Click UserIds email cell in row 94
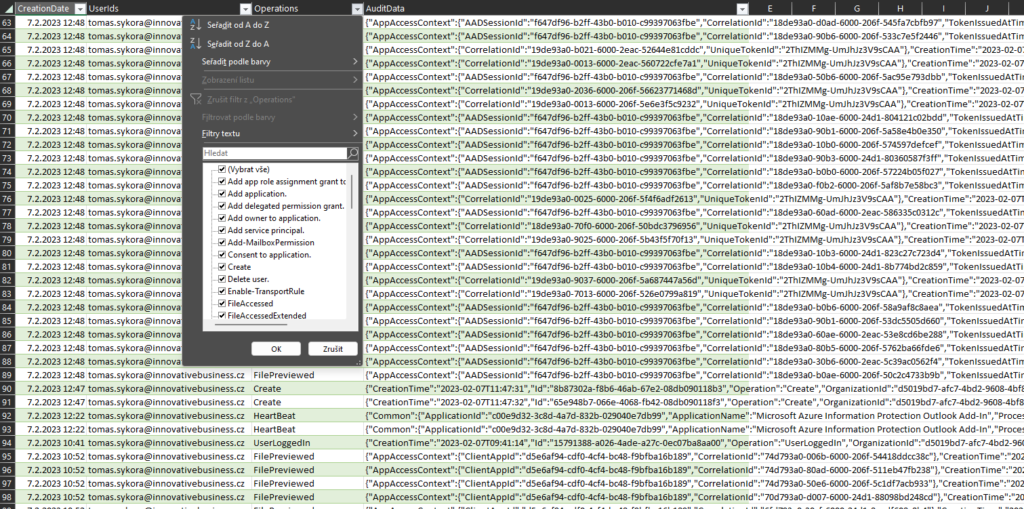The height and width of the screenshot is (509, 1024). (169, 443)
